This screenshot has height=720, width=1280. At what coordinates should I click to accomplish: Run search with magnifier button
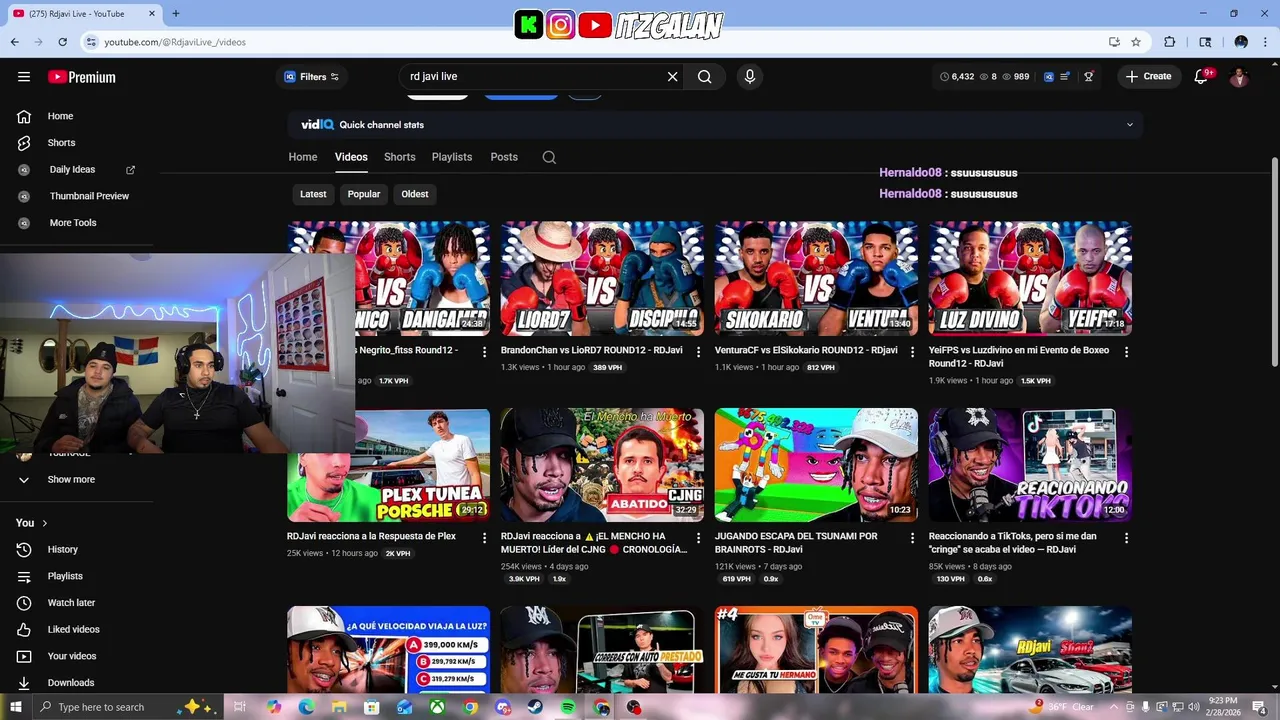705,77
